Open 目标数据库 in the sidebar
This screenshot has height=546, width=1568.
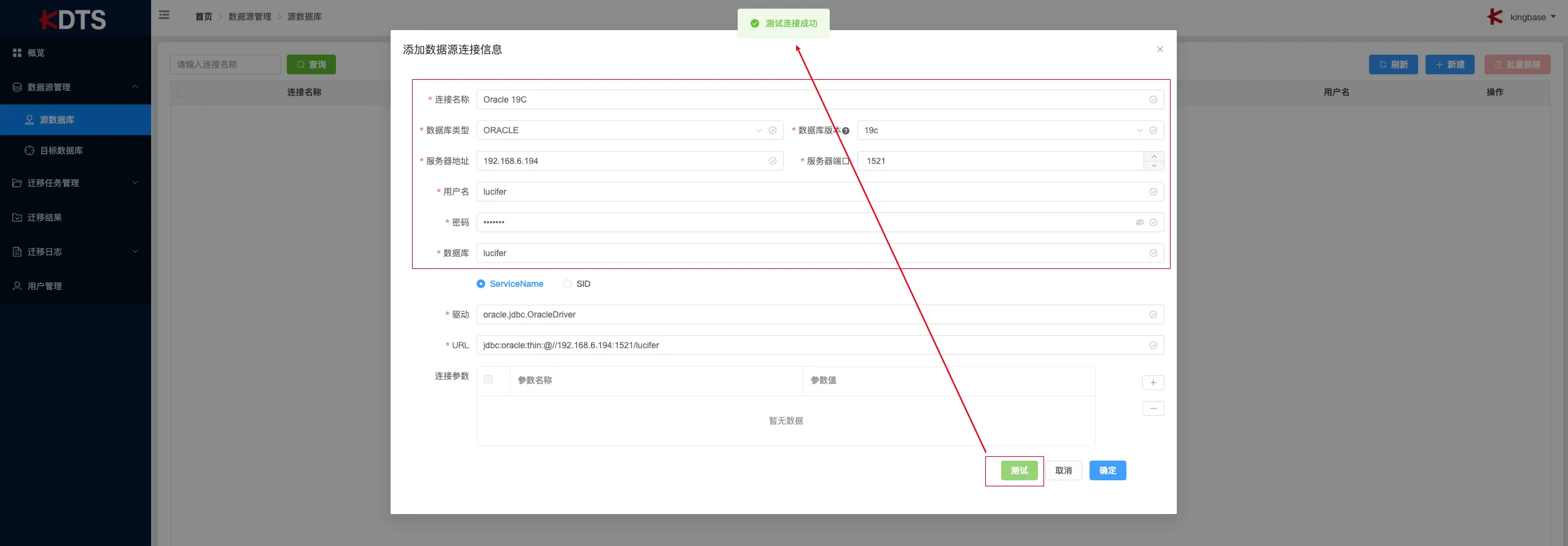(61, 150)
